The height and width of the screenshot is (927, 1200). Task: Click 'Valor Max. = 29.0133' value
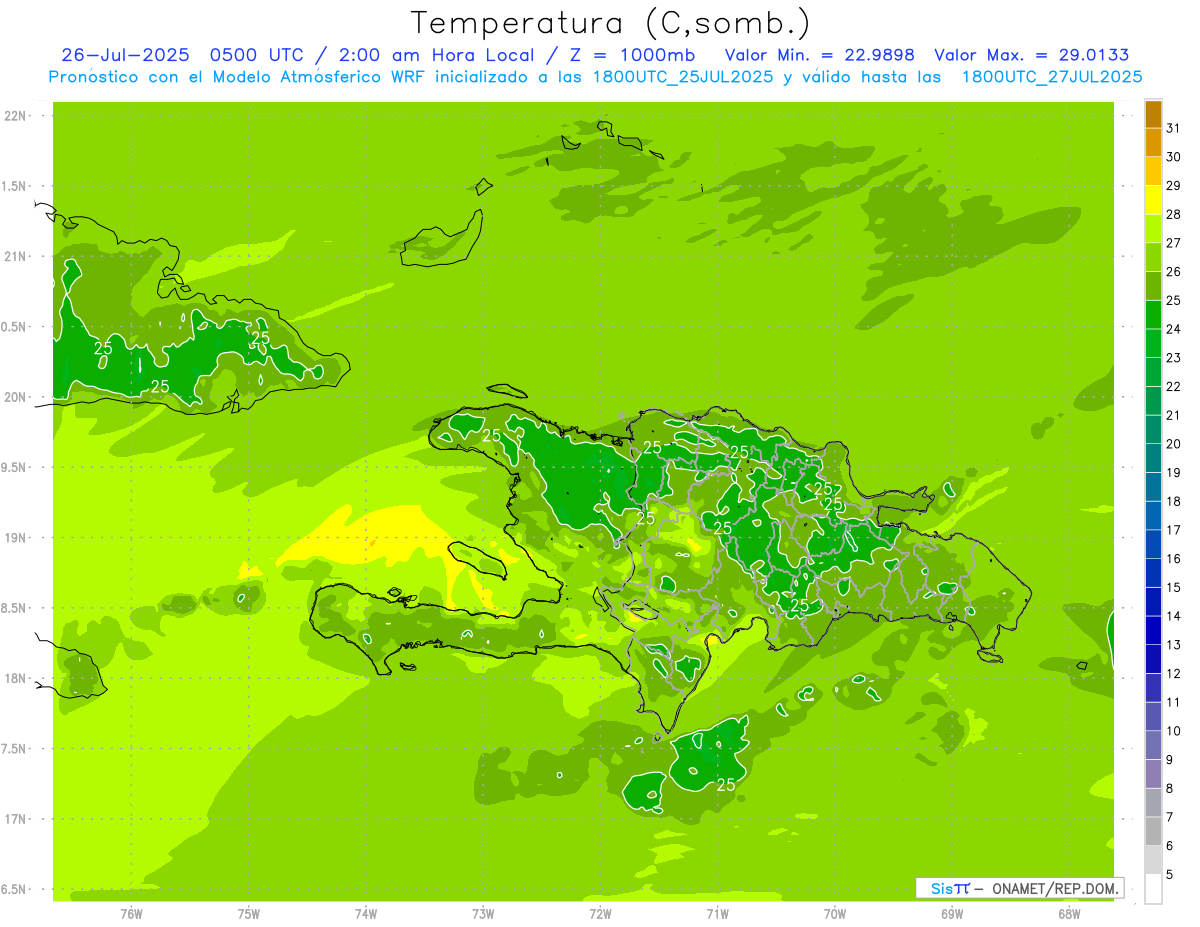(x=1031, y=55)
